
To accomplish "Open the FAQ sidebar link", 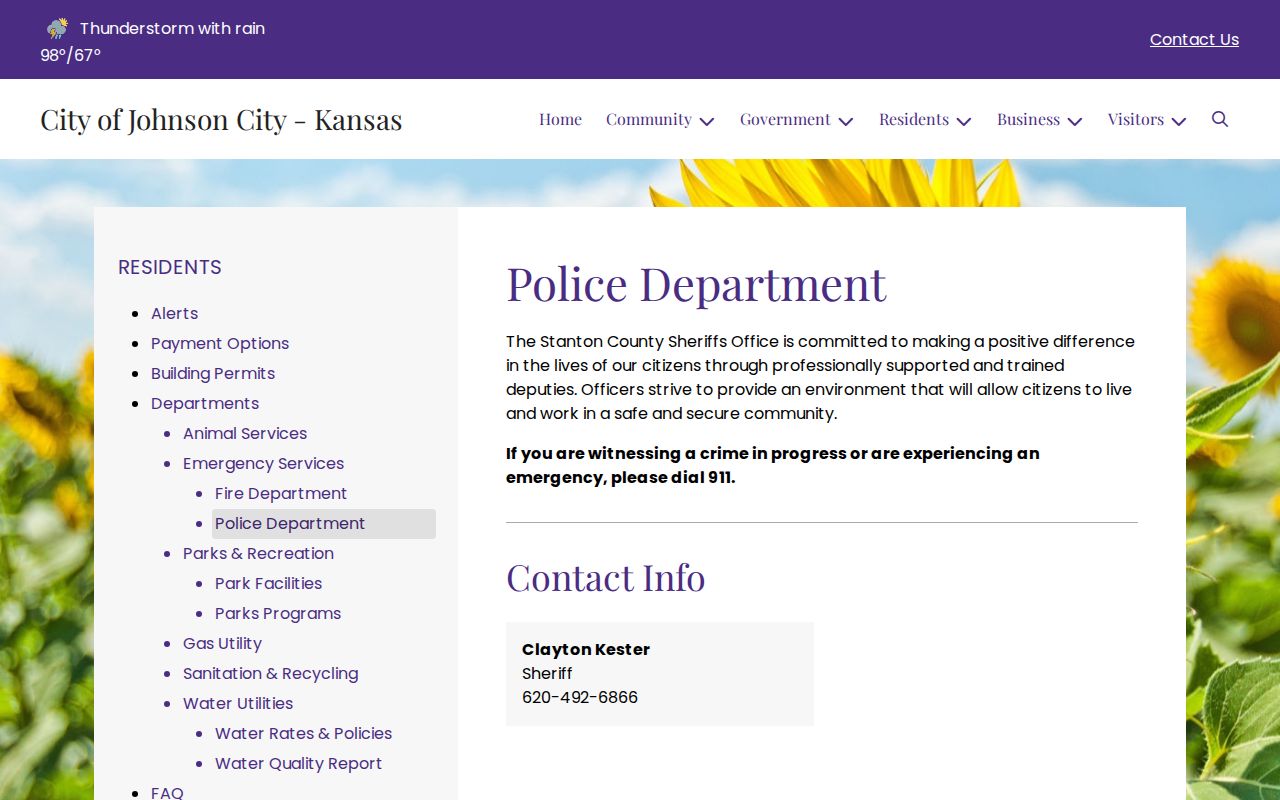I will (167, 792).
